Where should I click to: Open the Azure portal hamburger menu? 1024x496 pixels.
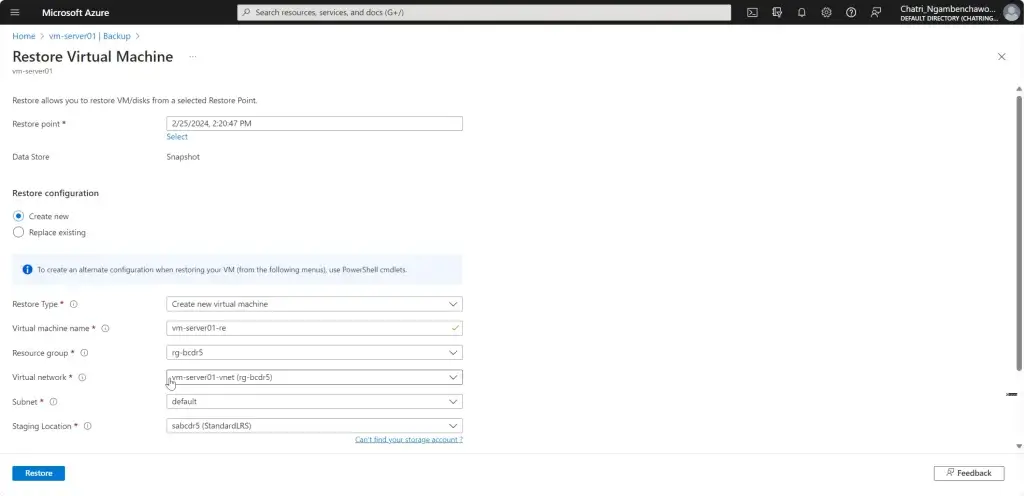(x=15, y=12)
